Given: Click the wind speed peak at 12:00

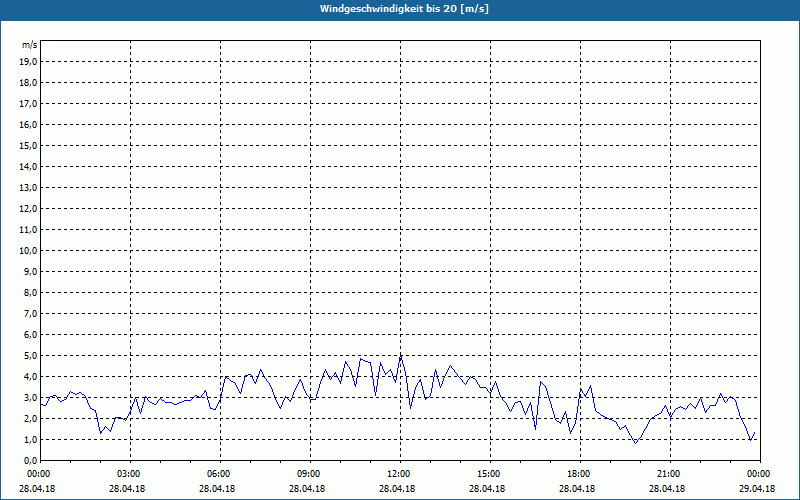Looking at the screenshot, I should tap(401, 356).
